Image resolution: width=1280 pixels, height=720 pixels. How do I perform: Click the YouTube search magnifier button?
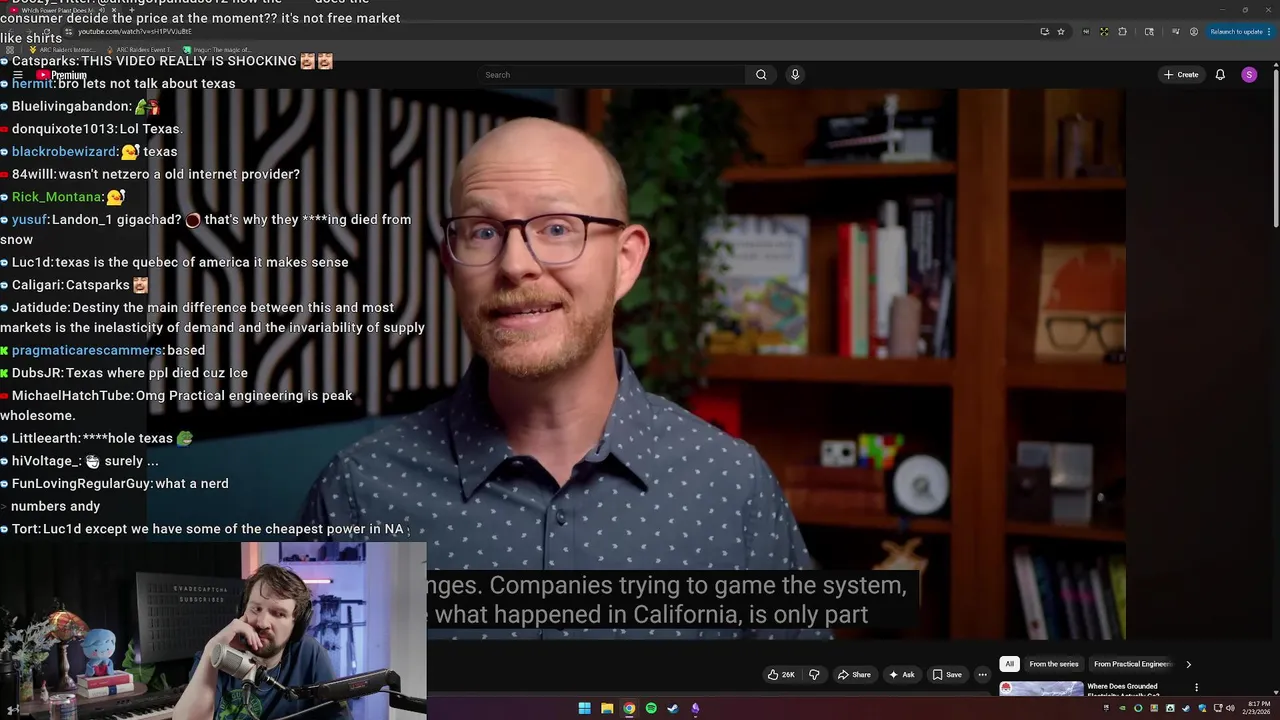(761, 75)
